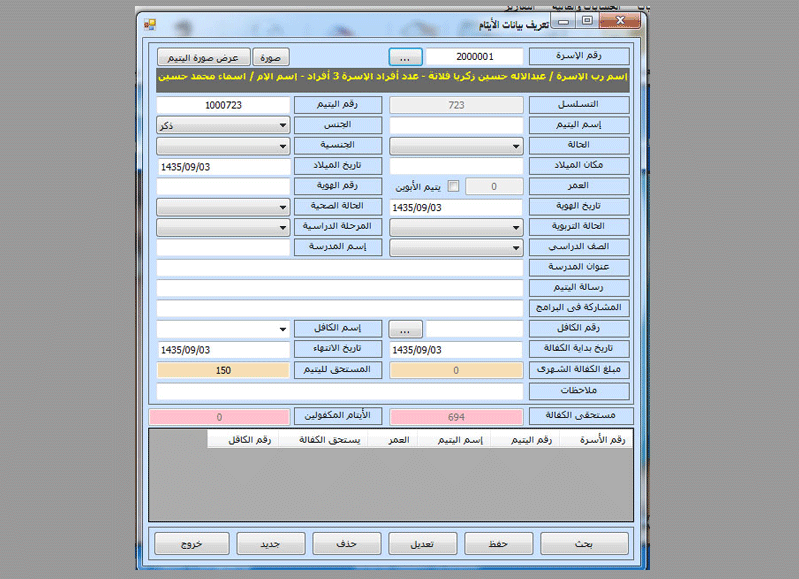Click the مستحقي الكفالة value 694
Viewport: 799px width, 579px height.
(456, 416)
